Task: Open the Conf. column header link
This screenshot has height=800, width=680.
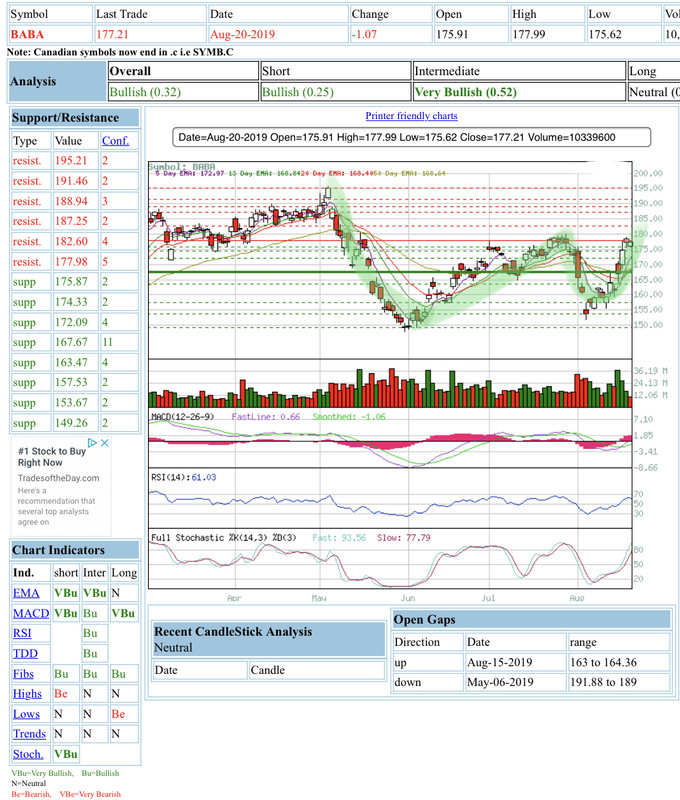Action: click(115, 140)
